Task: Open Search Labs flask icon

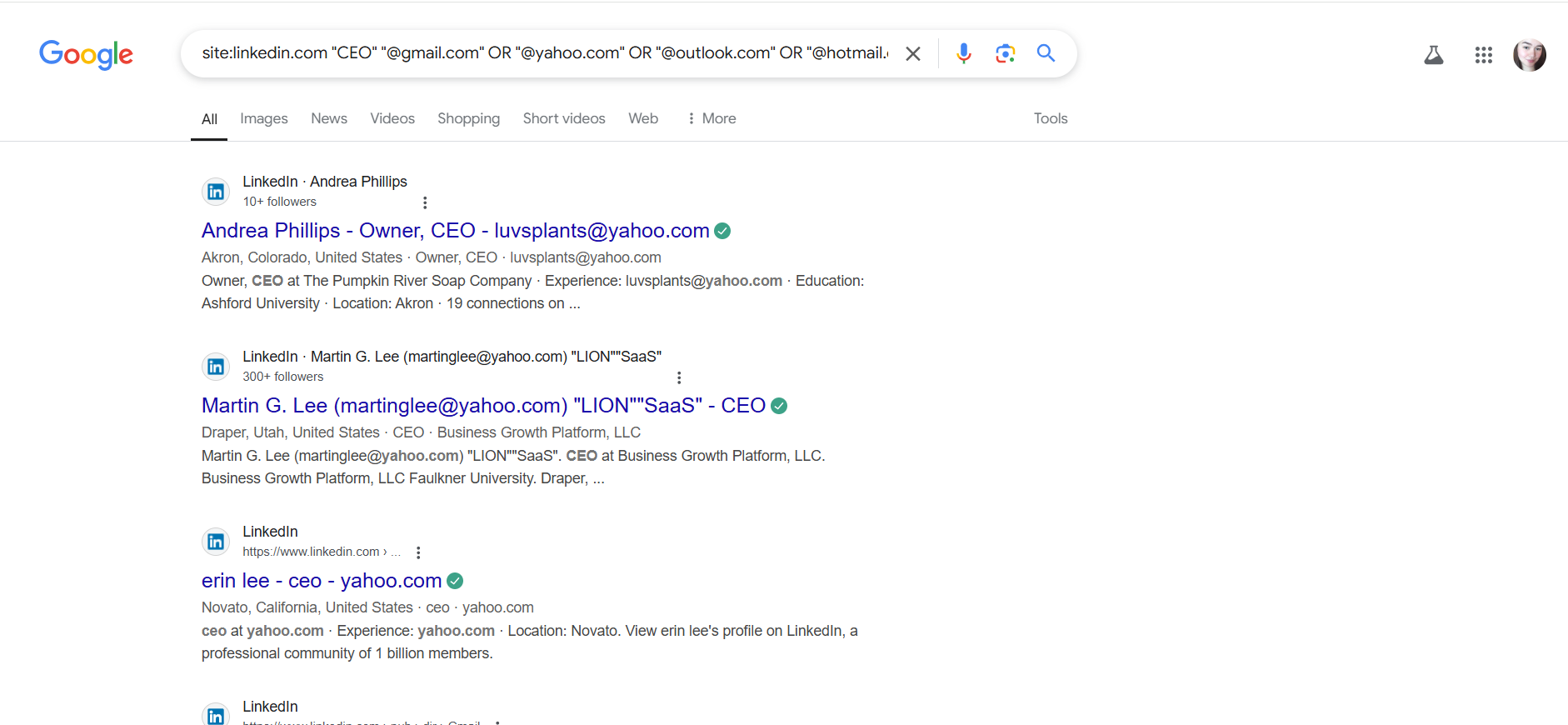Action: pyautogui.click(x=1433, y=55)
